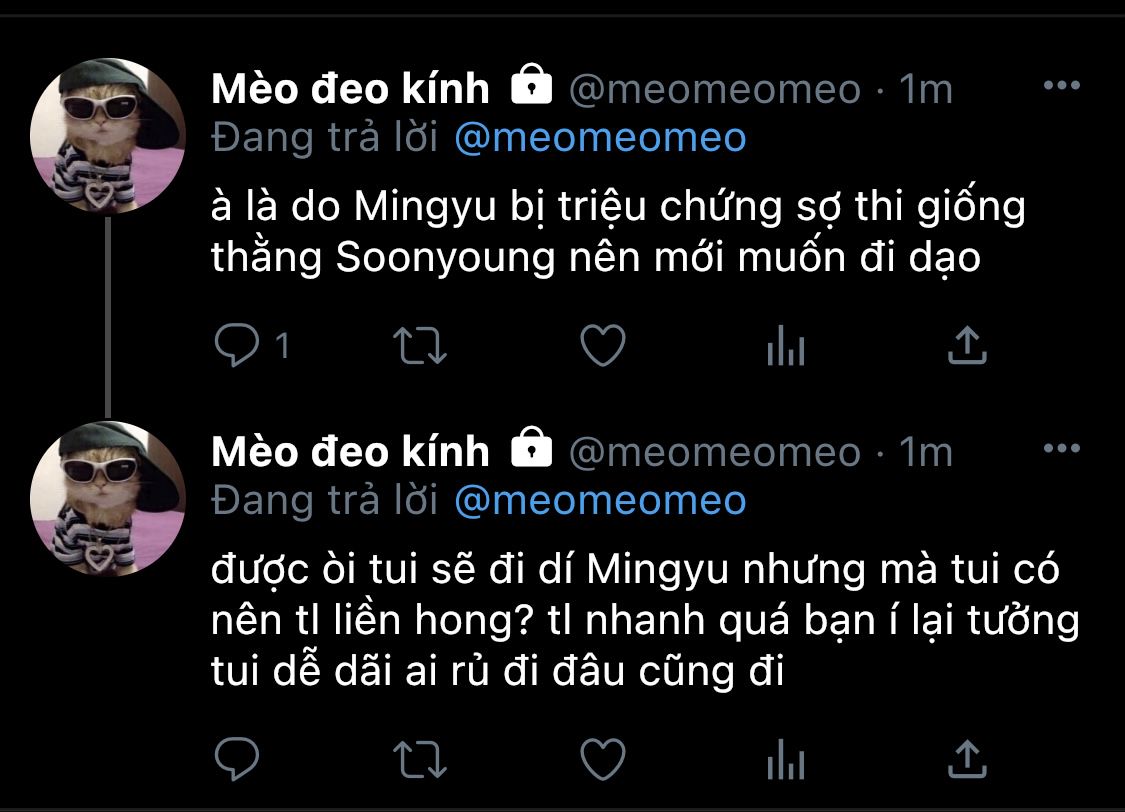Retweet the first tweet
The image size is (1125, 812).
click(x=420, y=346)
